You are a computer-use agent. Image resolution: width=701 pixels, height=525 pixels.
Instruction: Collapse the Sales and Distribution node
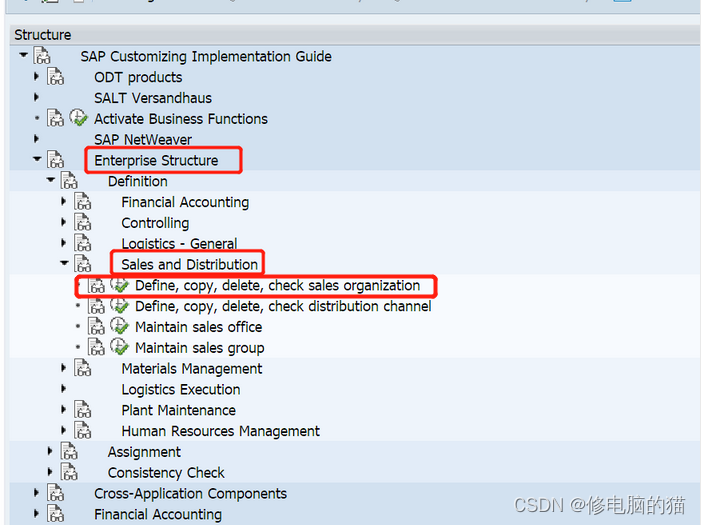click(64, 263)
